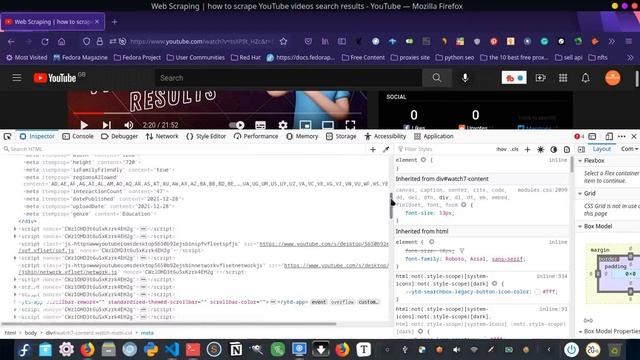Open the Memory tab
Screen dimensions: 640x360
pos(302,136)
